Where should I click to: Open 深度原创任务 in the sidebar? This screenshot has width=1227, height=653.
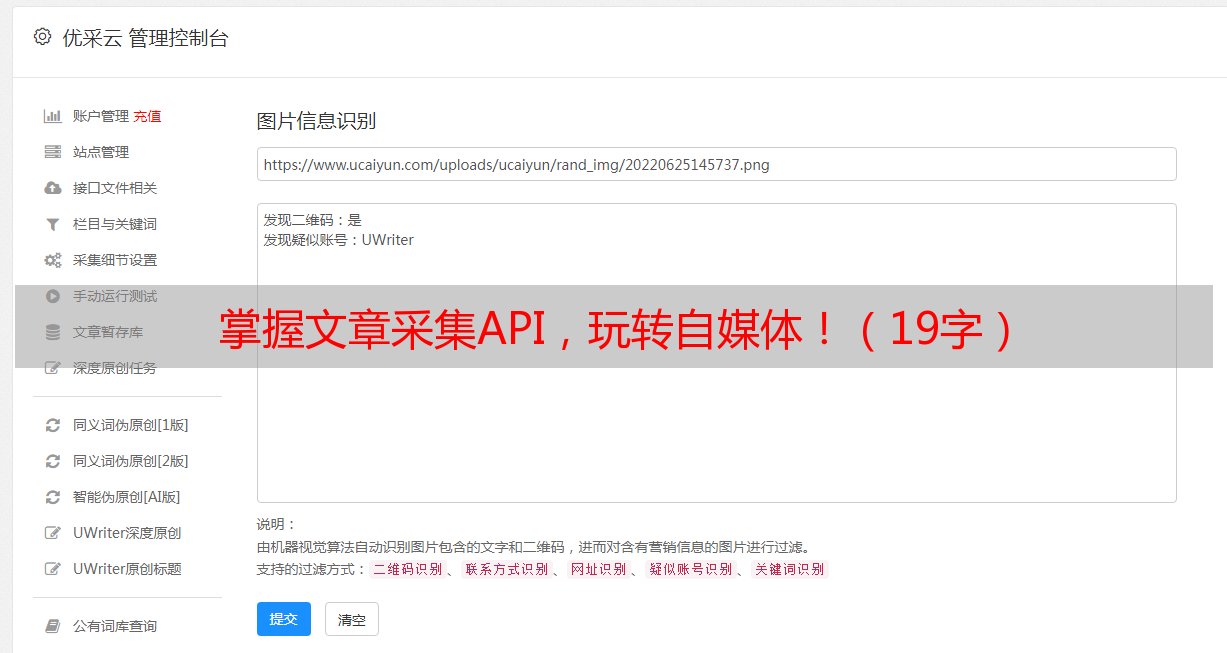(x=117, y=368)
